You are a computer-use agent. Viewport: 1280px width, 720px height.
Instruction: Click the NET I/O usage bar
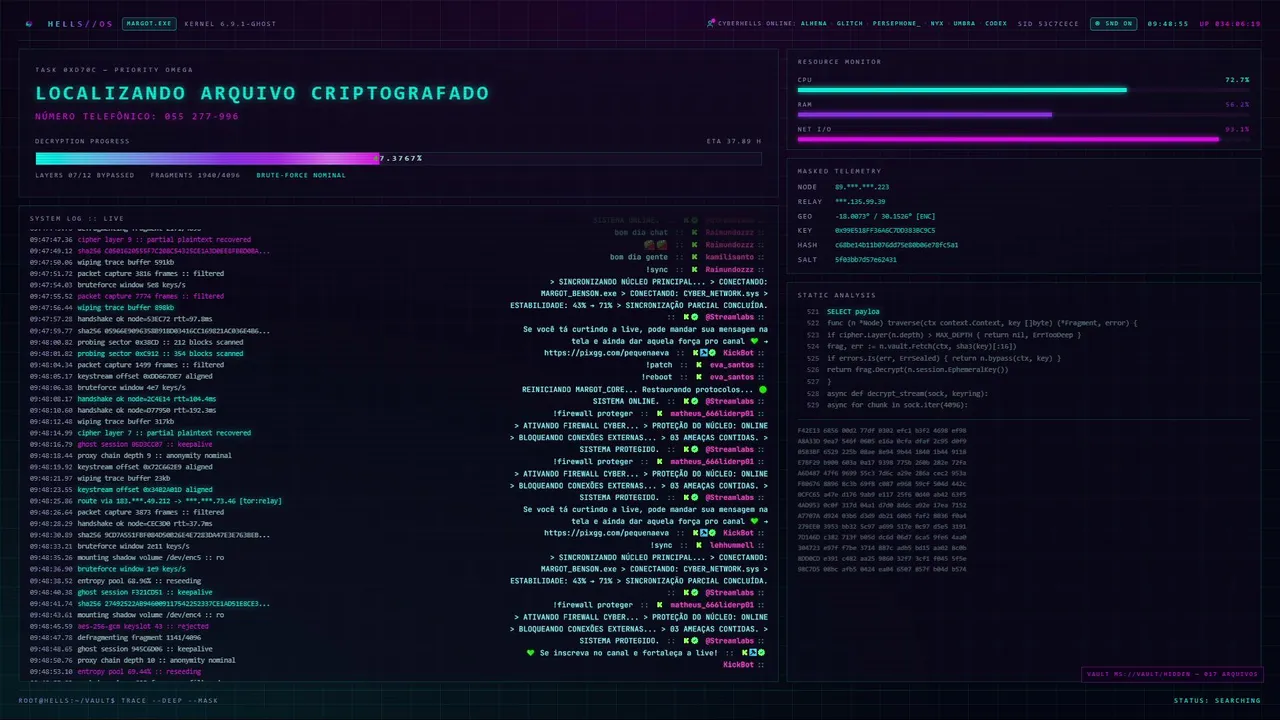coord(1023,140)
